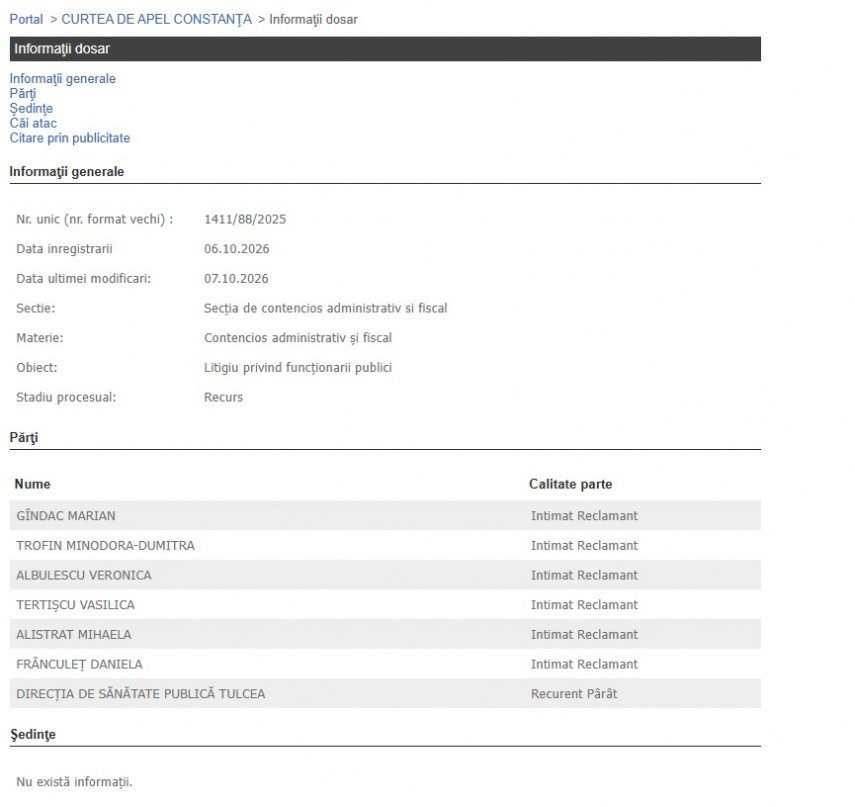Screen dimensions: 855x807
Task: Click the Data ultimei modificari label
Action: coord(83,278)
